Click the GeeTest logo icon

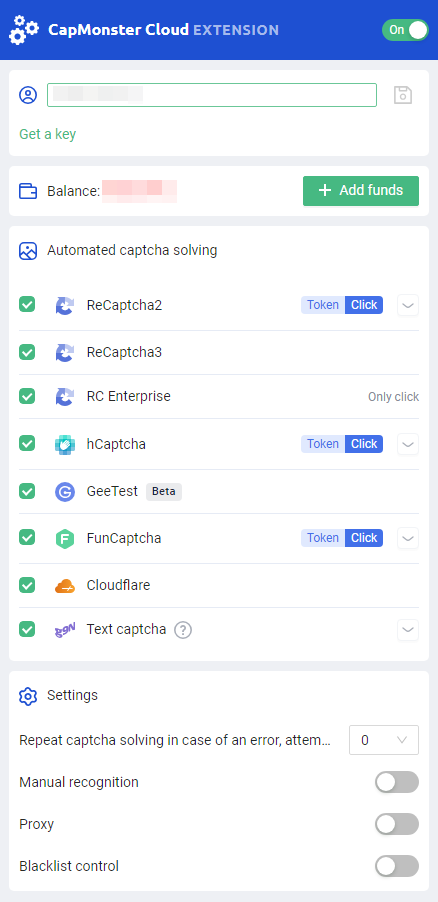(x=65, y=492)
